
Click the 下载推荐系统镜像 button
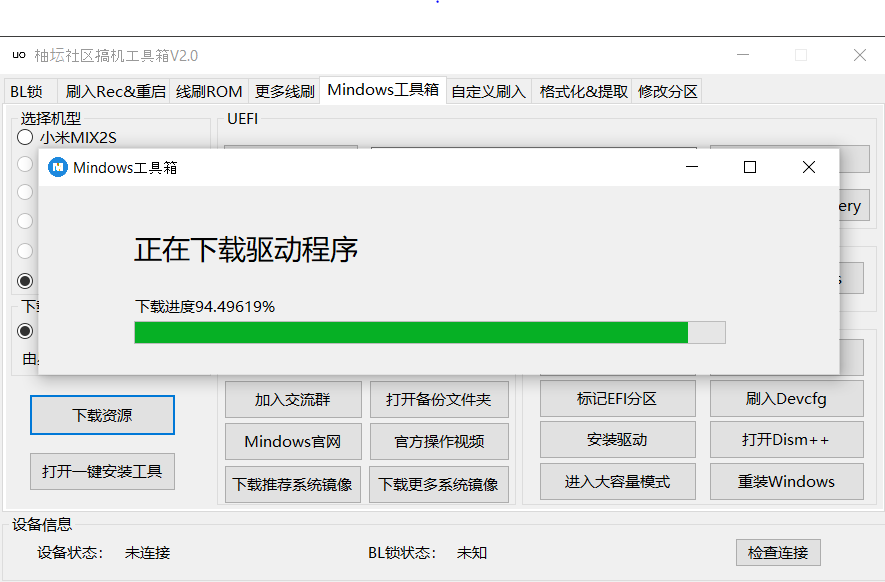pyautogui.click(x=292, y=484)
